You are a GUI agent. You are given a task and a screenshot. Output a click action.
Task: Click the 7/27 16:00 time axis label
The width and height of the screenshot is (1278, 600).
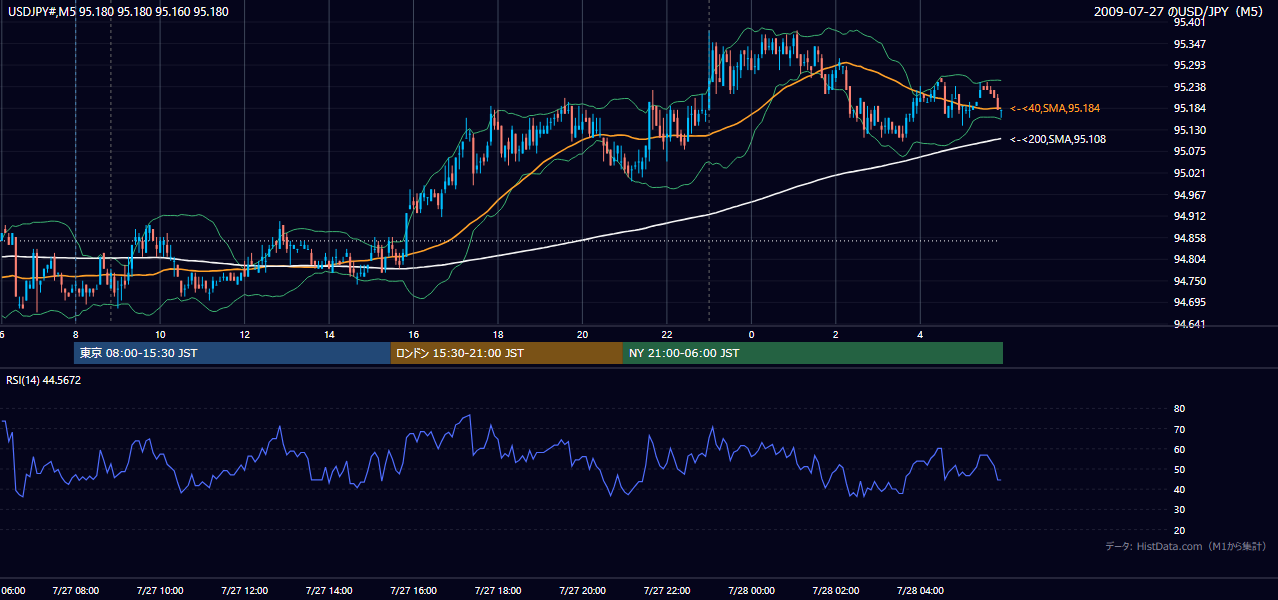point(413,591)
